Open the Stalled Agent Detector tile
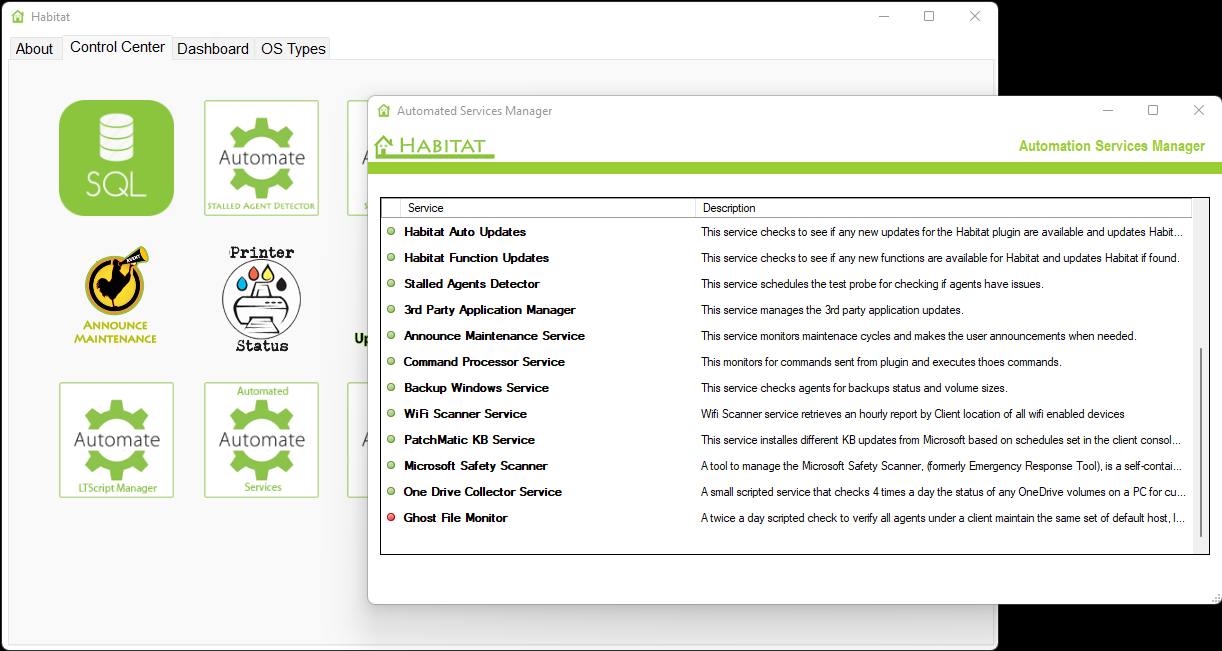Screen dimensions: 1222x651 (x=261, y=158)
